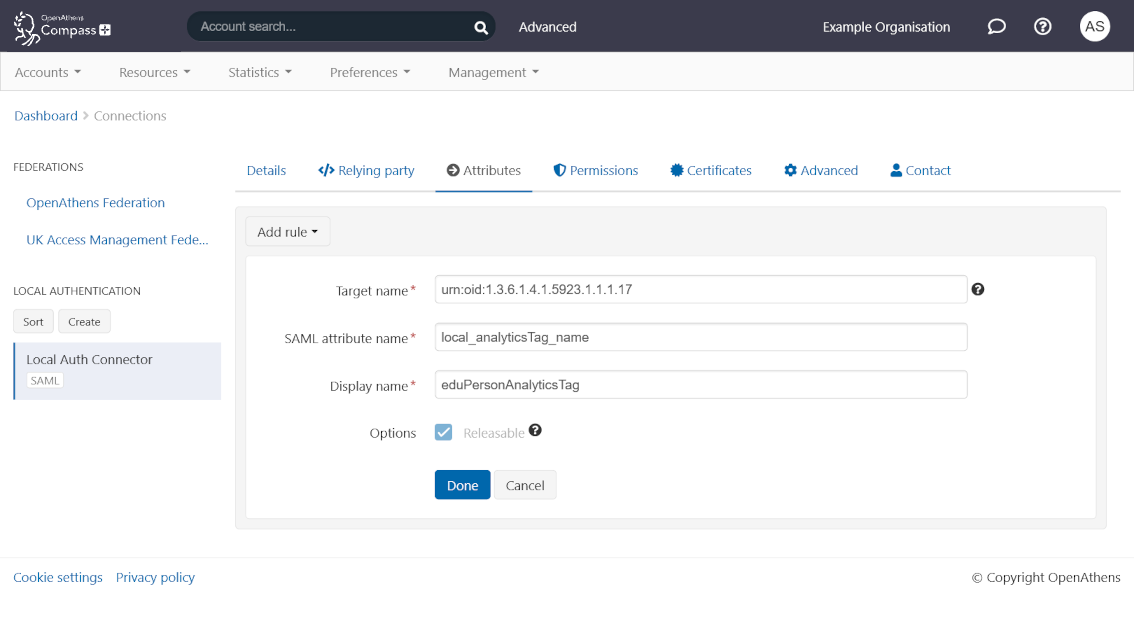Viewport: 1134px width, 638px height.
Task: Open Cookie settings in the footer
Action: point(57,577)
